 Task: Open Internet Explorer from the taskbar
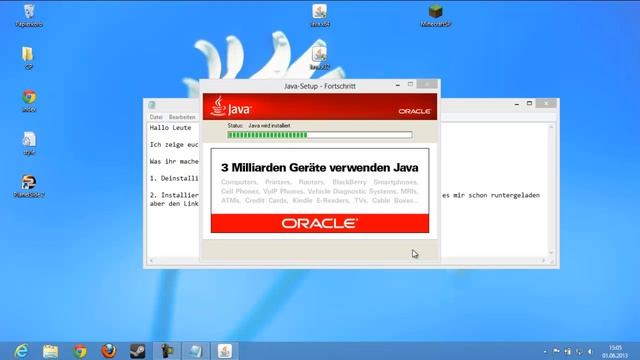click(21, 351)
